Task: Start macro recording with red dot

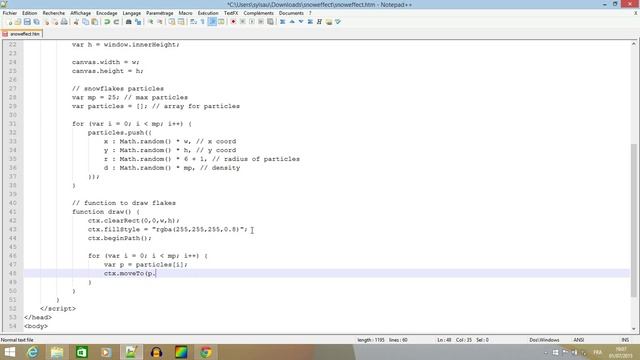Action: [233, 22]
